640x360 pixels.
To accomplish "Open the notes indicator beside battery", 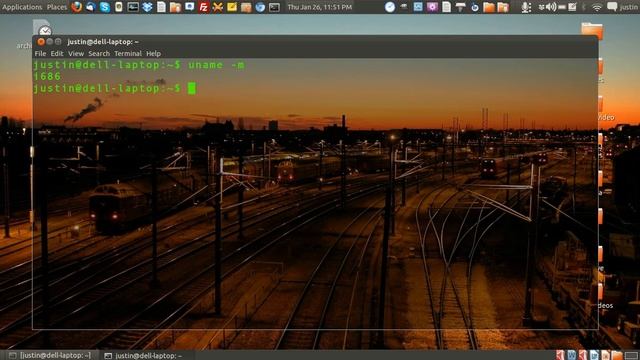I will (x=572, y=7).
